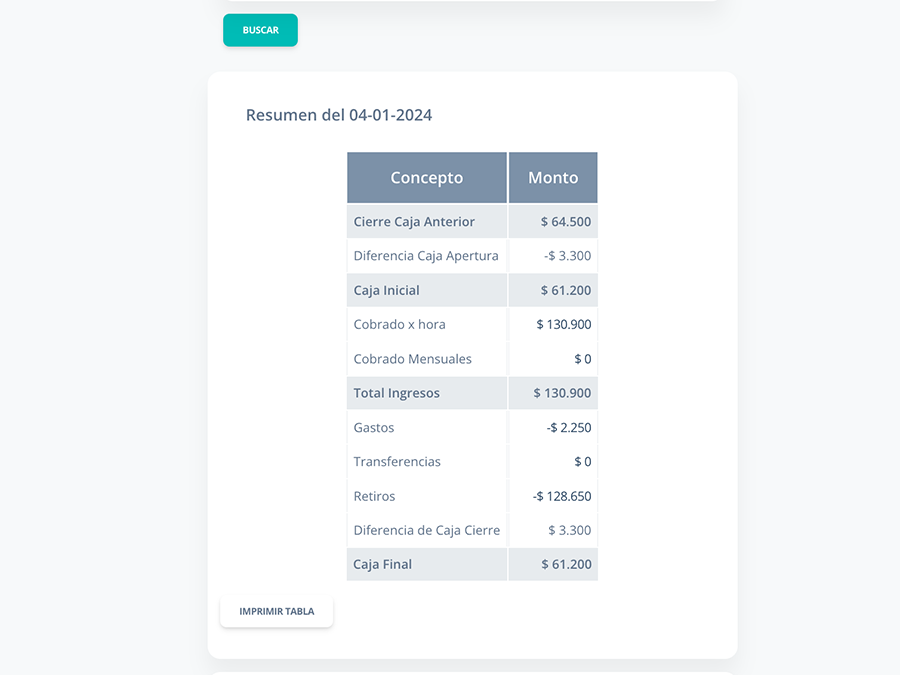Select the Gastos row label
Viewport: 900px width, 675px height.
tap(374, 427)
